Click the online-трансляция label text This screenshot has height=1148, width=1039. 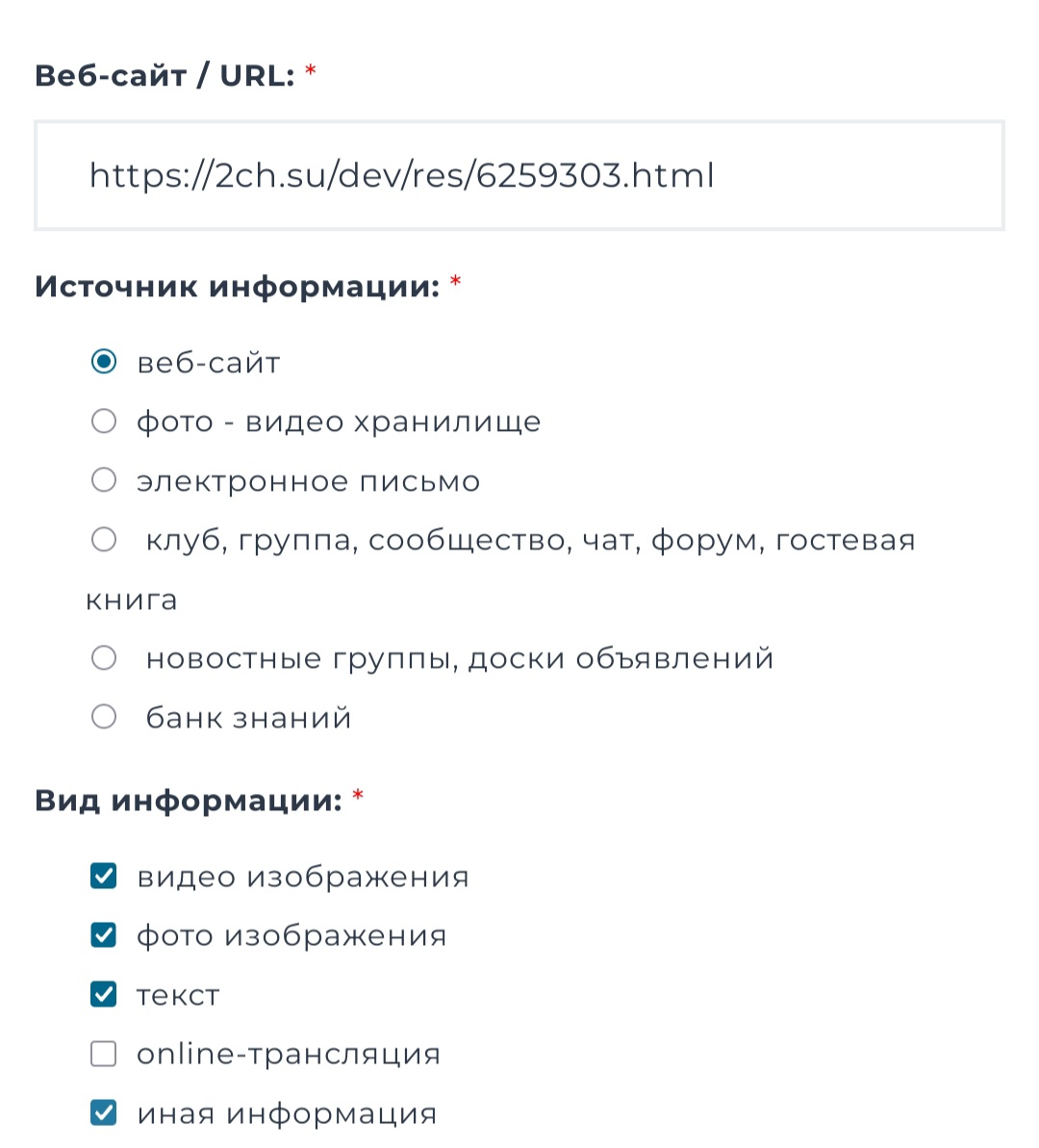[289, 1055]
